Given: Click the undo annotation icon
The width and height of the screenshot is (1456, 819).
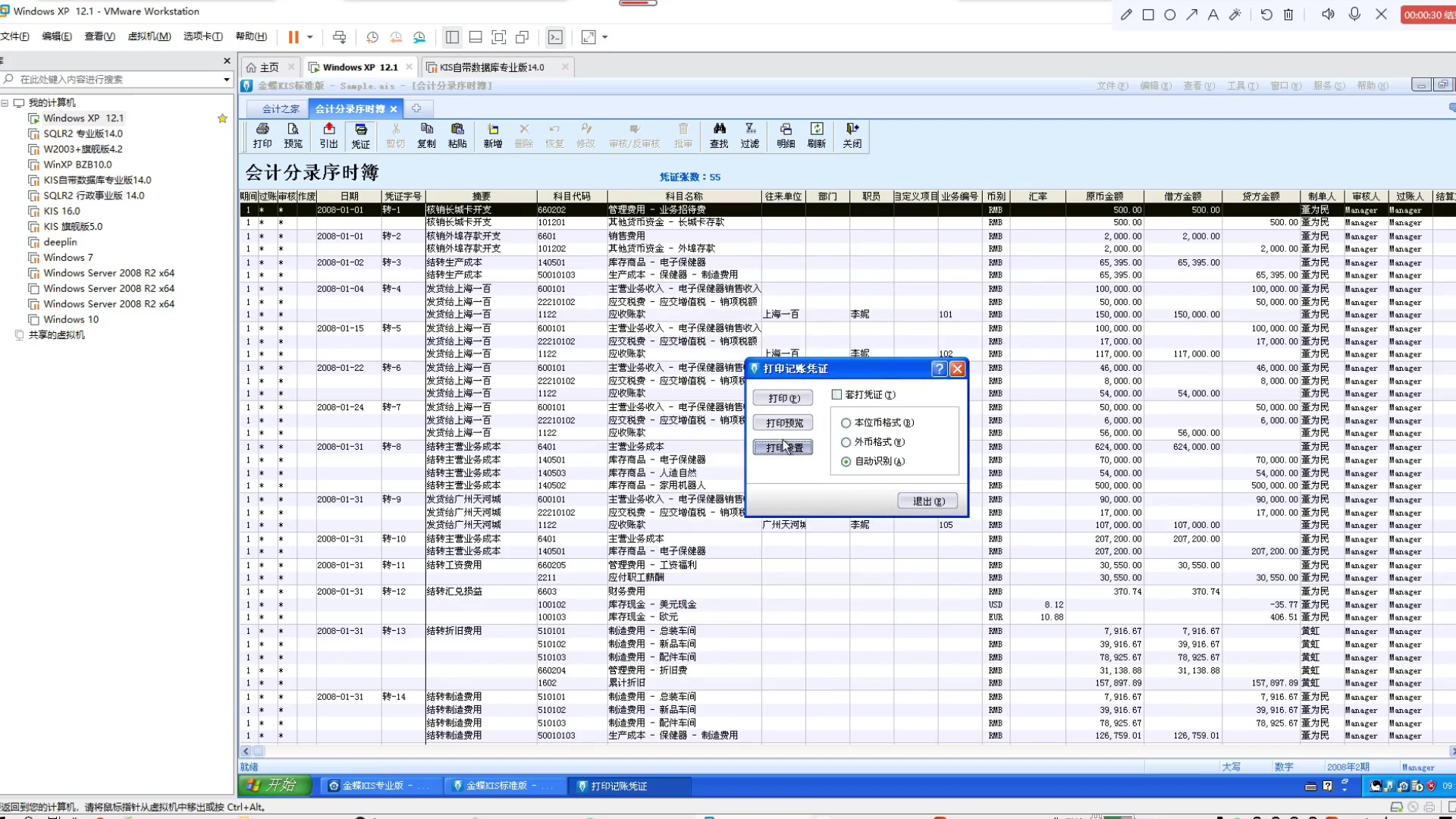Looking at the screenshot, I should [1266, 14].
